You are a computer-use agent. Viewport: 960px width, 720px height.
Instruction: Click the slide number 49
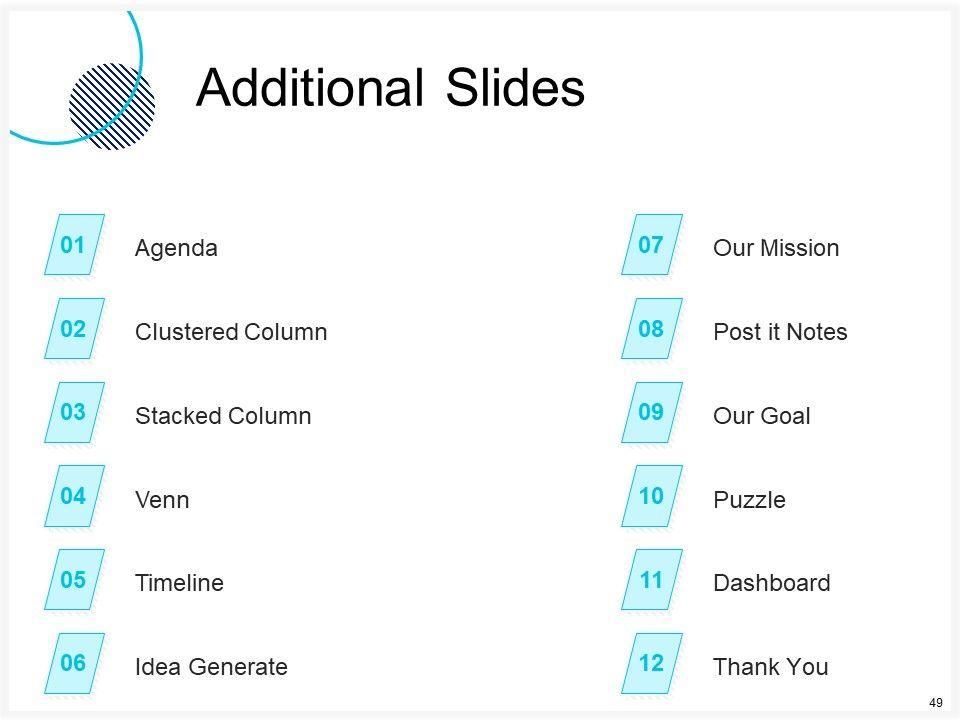pyautogui.click(x=936, y=703)
